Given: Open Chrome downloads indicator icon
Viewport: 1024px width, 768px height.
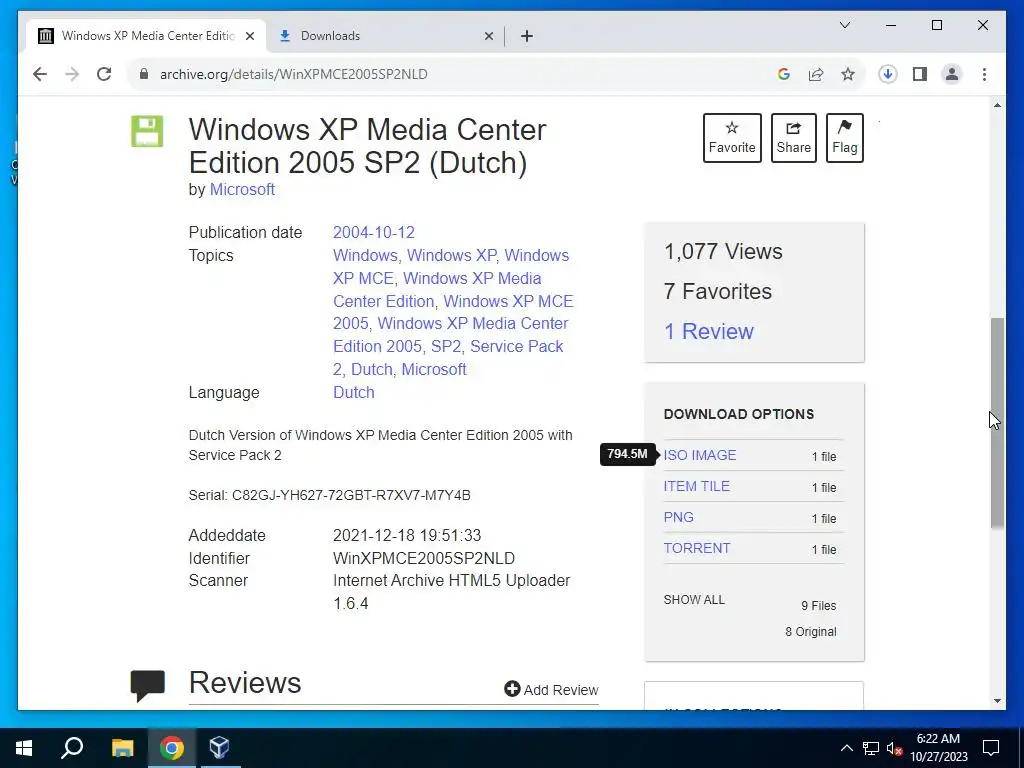Looking at the screenshot, I should pos(888,74).
